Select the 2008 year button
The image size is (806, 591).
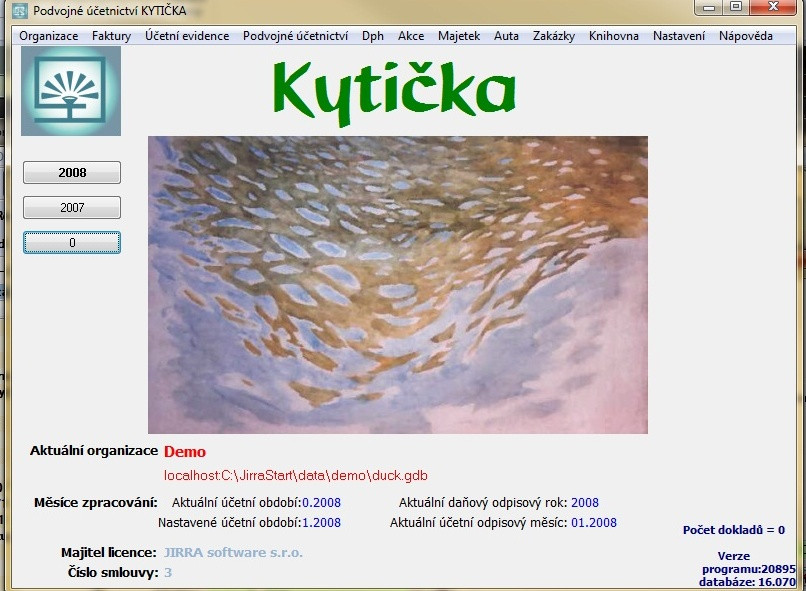pos(72,173)
